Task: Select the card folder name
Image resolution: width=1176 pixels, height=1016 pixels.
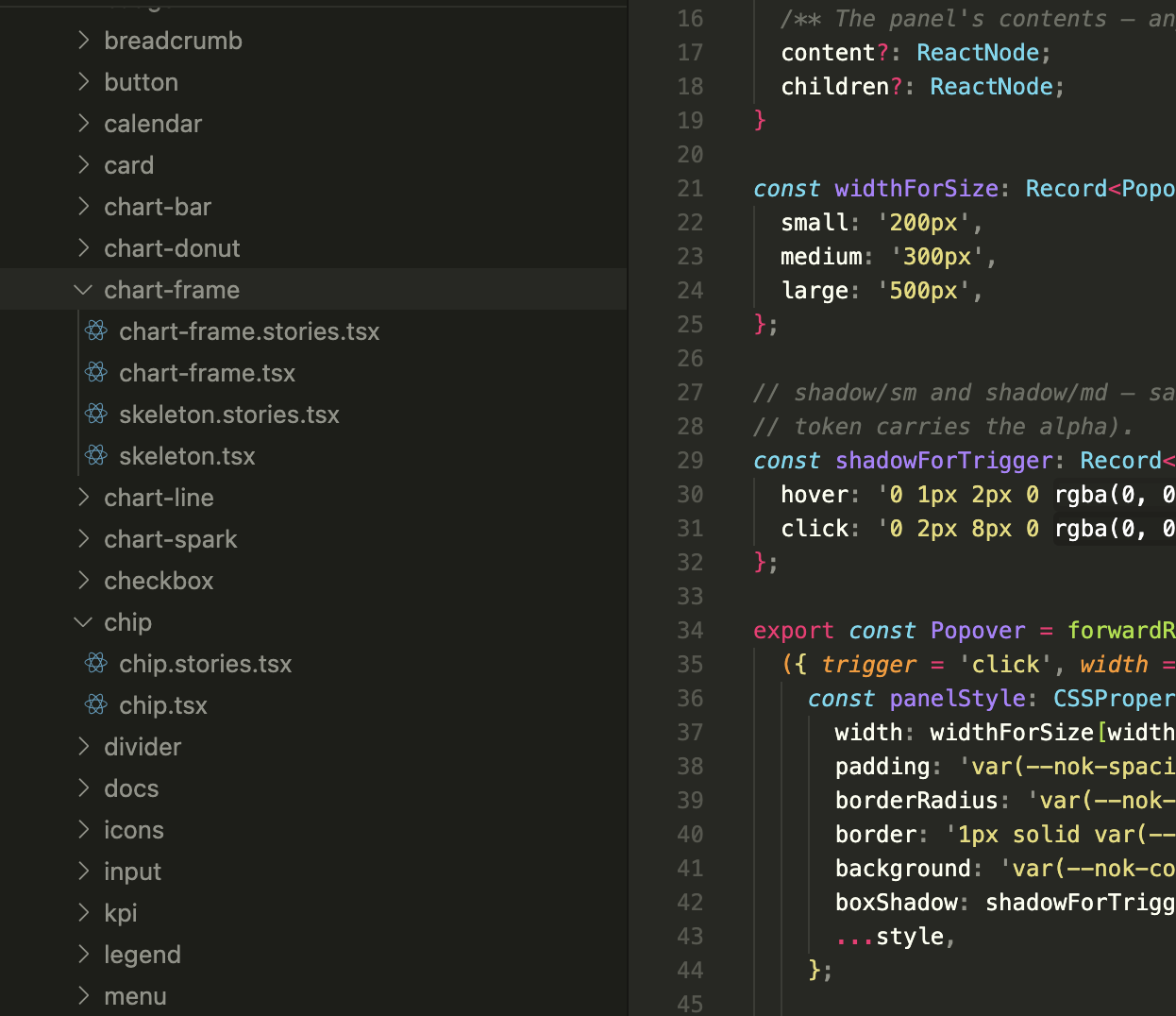Action: coord(128,165)
